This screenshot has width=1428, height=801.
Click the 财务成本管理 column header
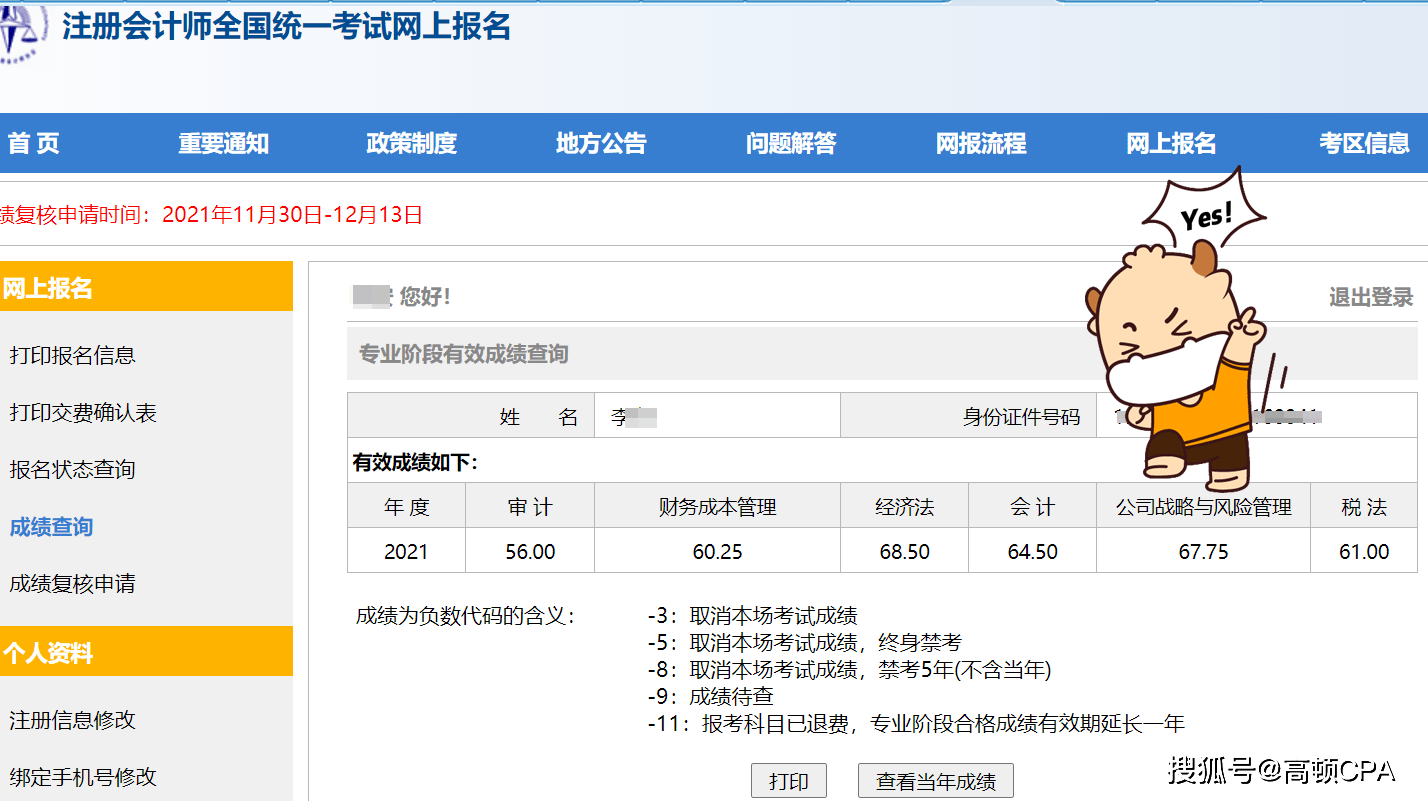pyautogui.click(x=717, y=507)
